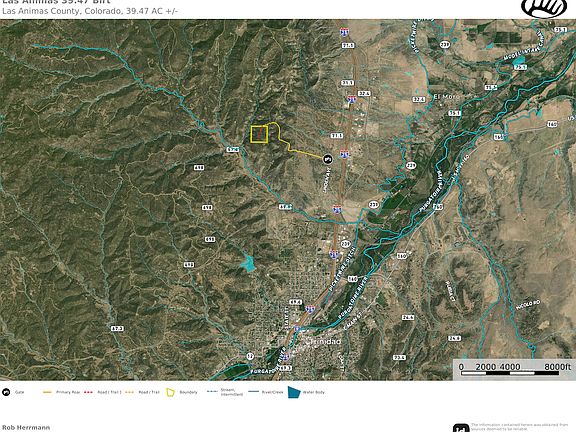
Task: Click the River/Creek legend entry
Action: [266, 392]
